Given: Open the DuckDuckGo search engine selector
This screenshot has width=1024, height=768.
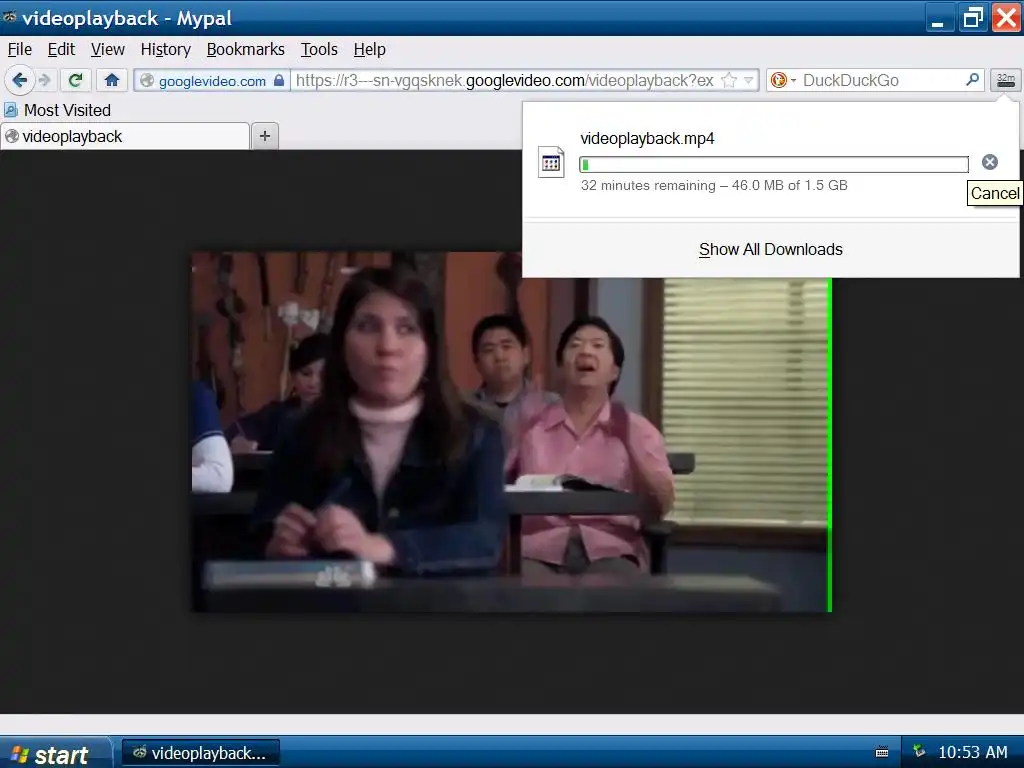Looking at the screenshot, I should [x=783, y=80].
